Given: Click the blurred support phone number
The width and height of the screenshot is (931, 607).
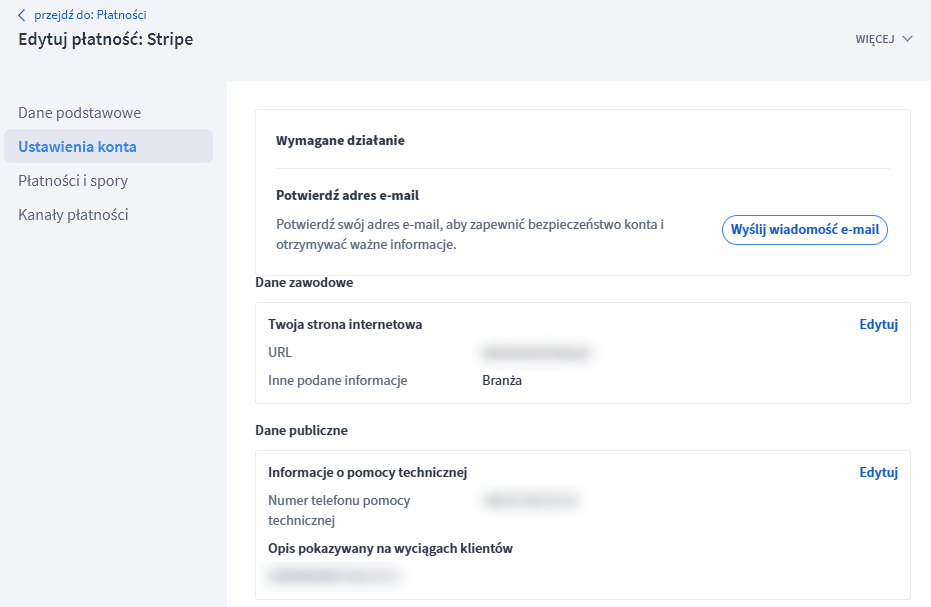Looking at the screenshot, I should click(531, 501).
